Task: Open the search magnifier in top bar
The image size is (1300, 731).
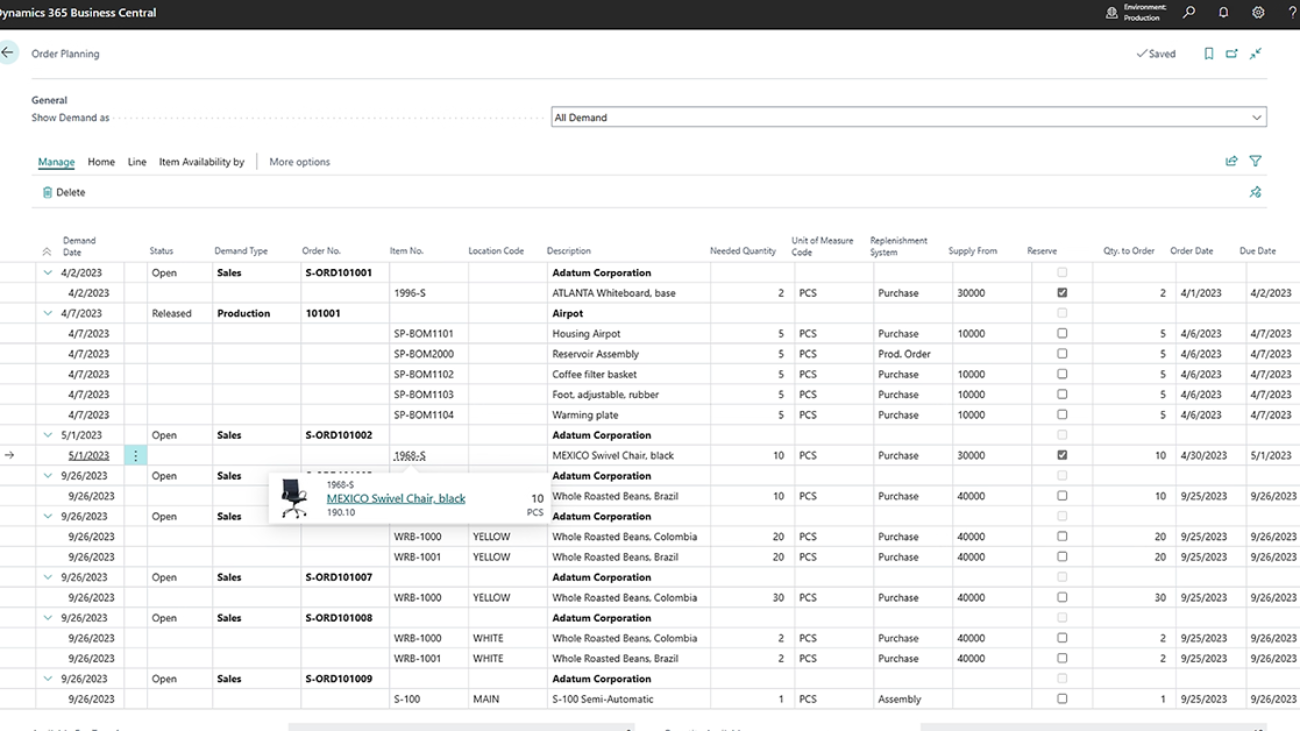Action: coord(1189,13)
